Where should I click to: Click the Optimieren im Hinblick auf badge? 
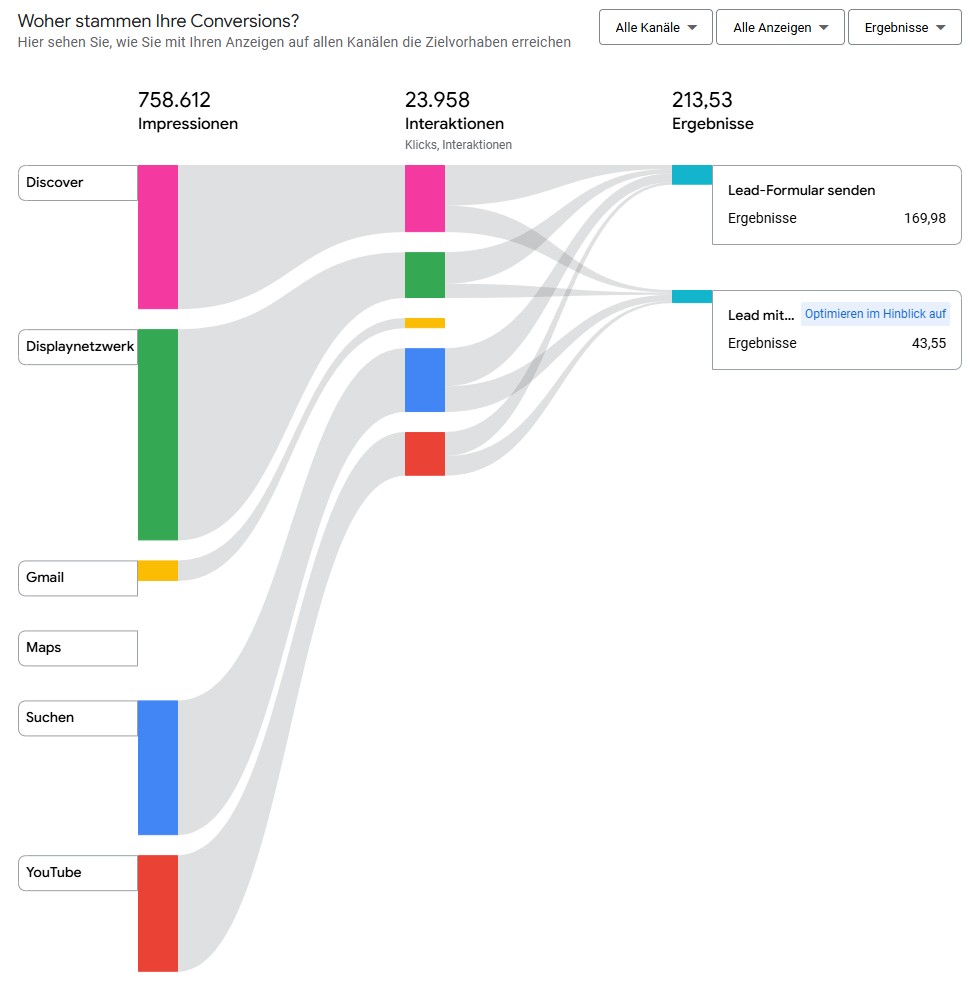click(875, 314)
